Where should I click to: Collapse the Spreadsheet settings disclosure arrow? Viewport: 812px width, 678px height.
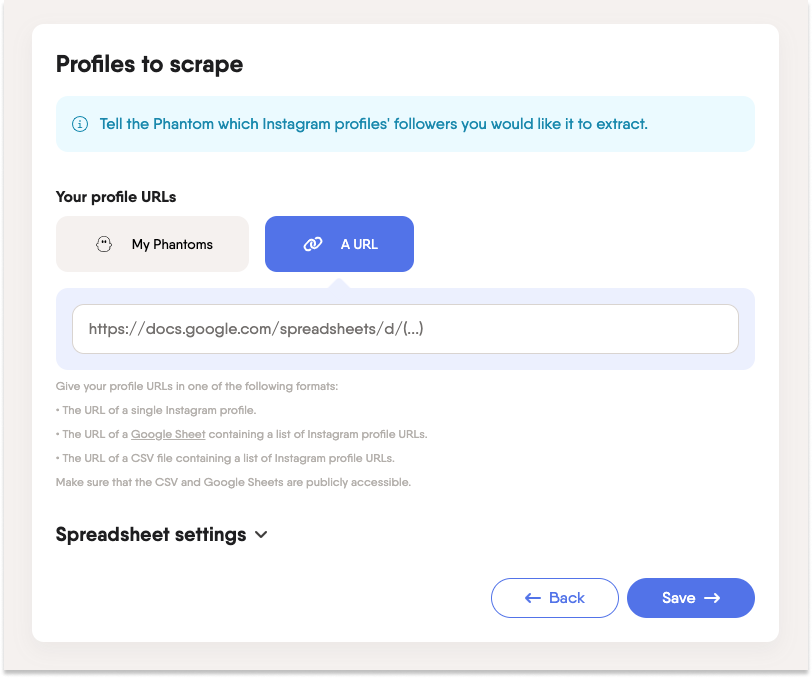tap(262, 535)
